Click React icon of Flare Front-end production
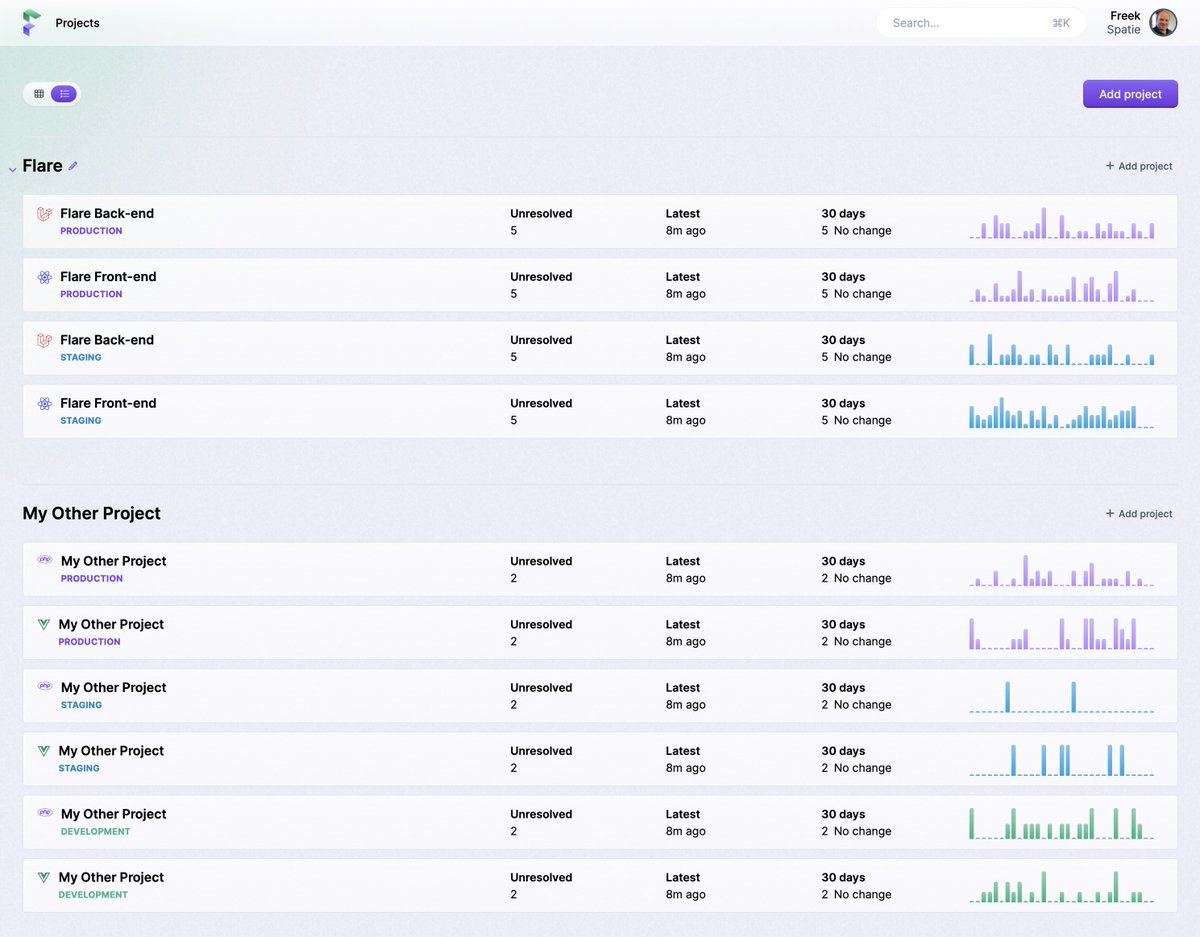 coord(44,277)
